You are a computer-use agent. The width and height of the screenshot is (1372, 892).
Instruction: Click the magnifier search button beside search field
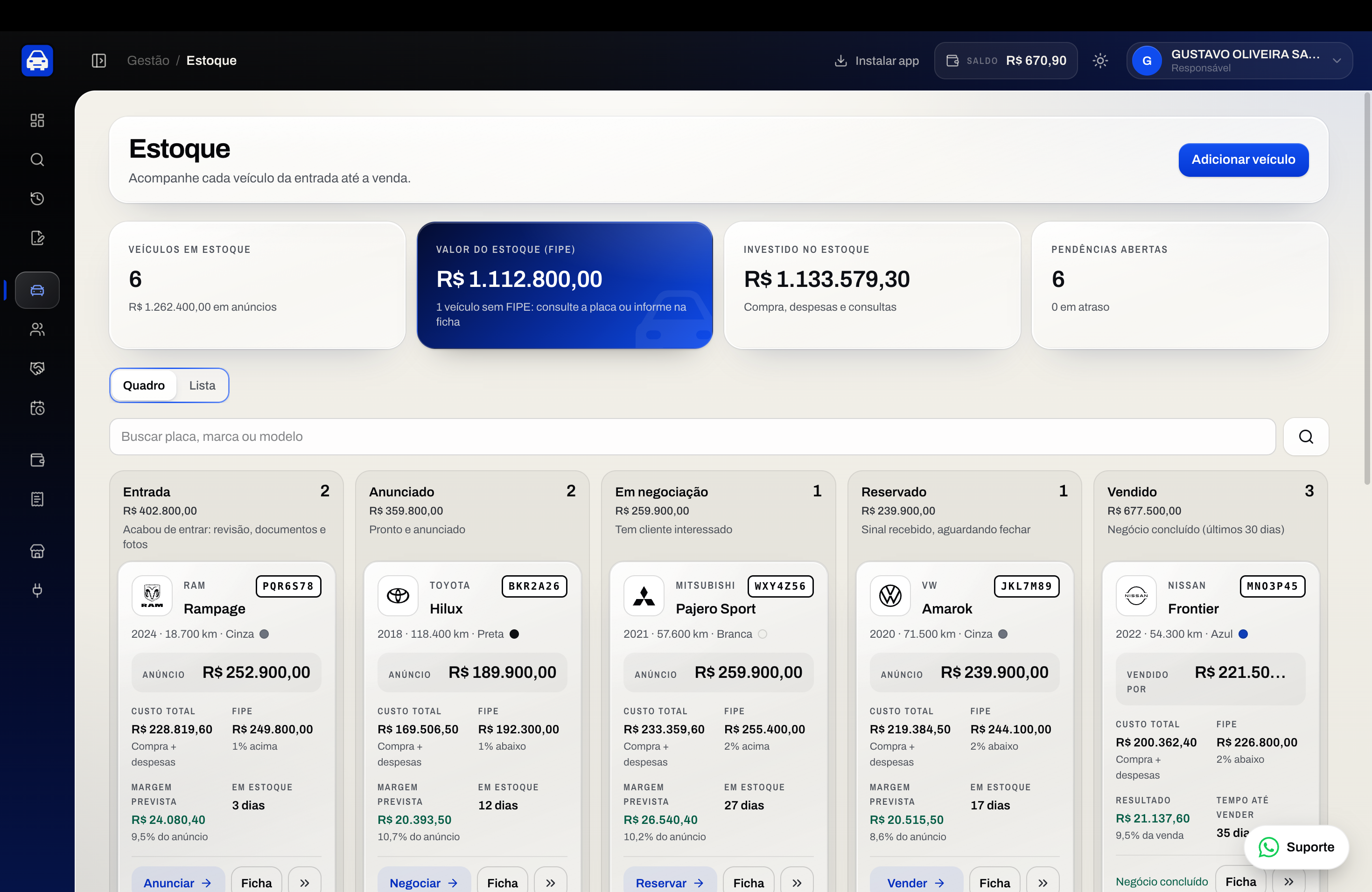click(1306, 436)
